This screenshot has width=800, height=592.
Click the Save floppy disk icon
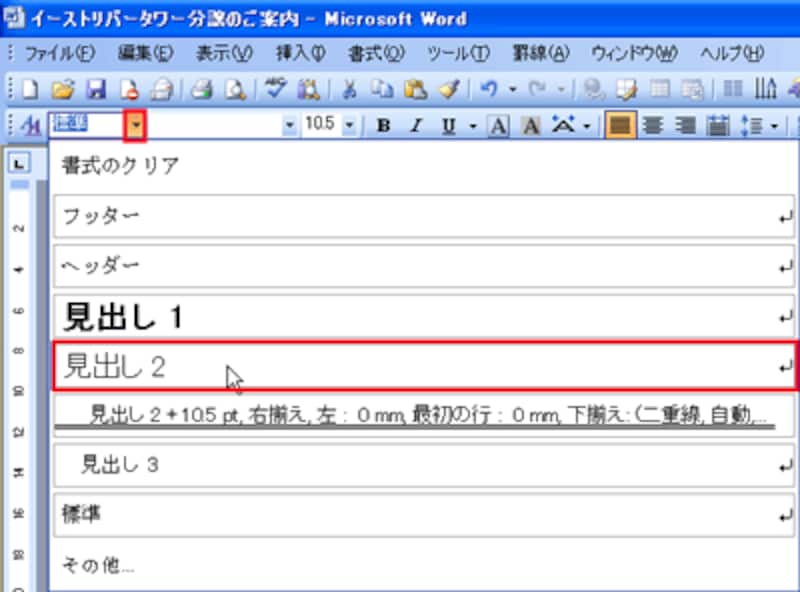[96, 90]
